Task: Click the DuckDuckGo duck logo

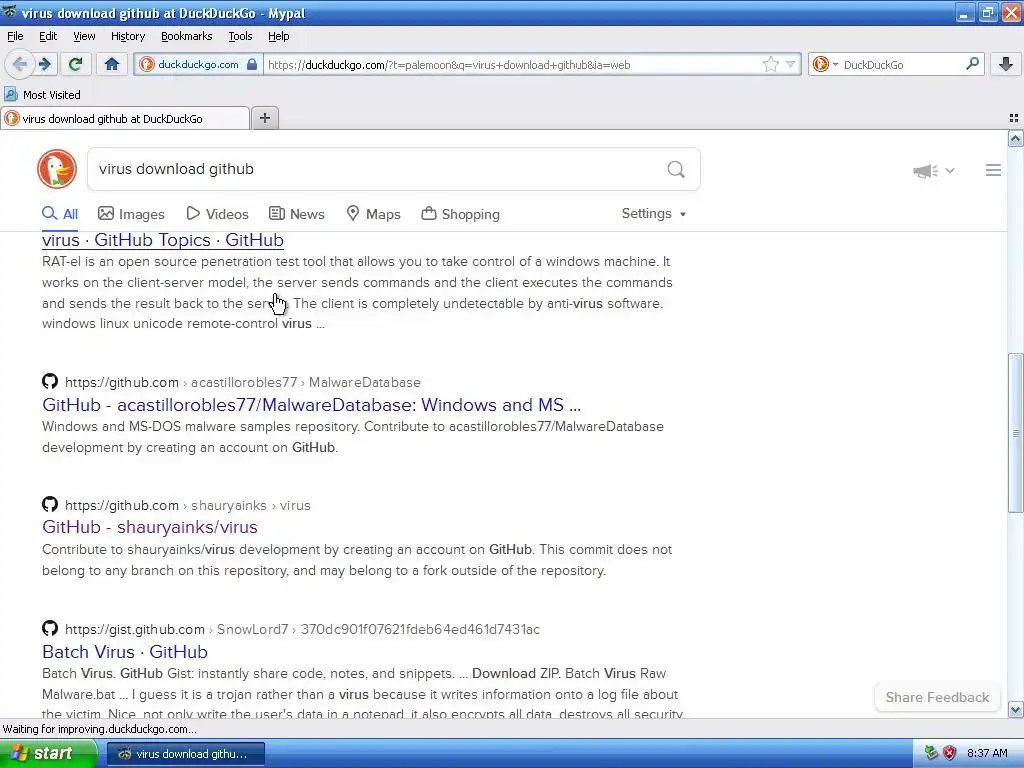Action: click(57, 169)
